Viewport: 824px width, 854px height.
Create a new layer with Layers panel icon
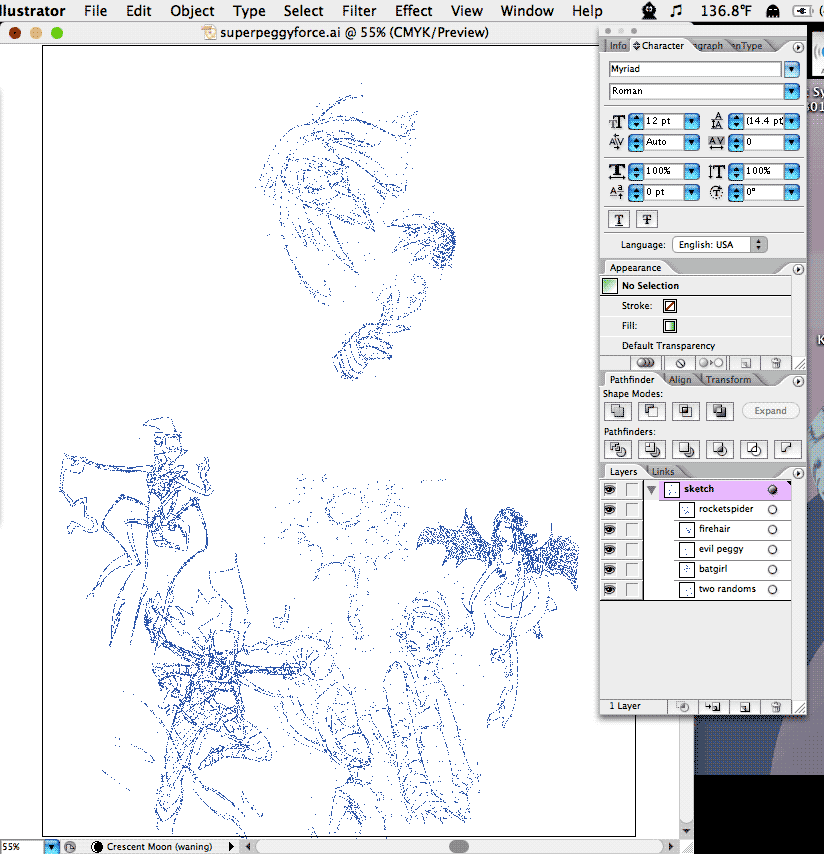click(x=744, y=706)
